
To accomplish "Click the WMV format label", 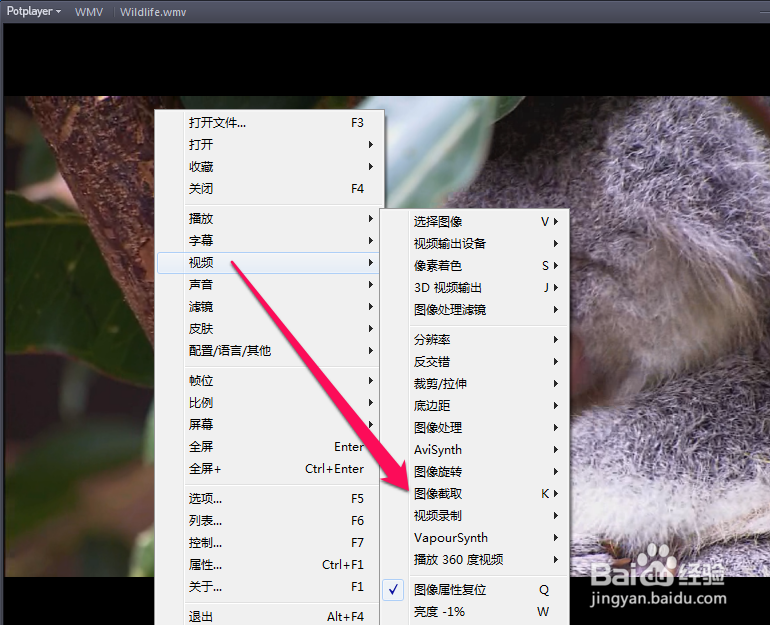I will click(x=89, y=12).
